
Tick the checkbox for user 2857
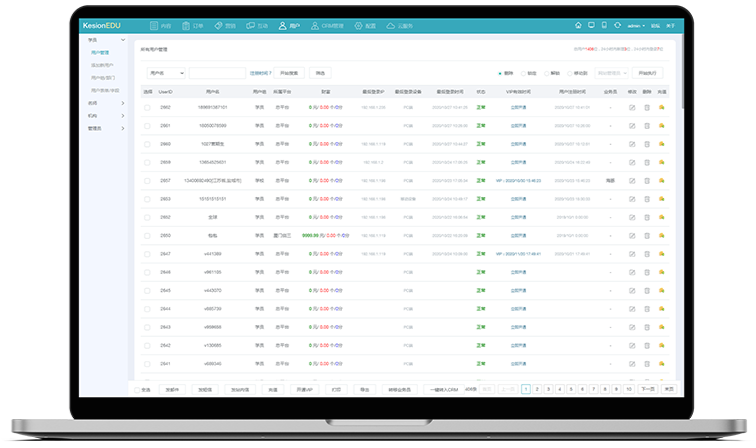(x=148, y=180)
